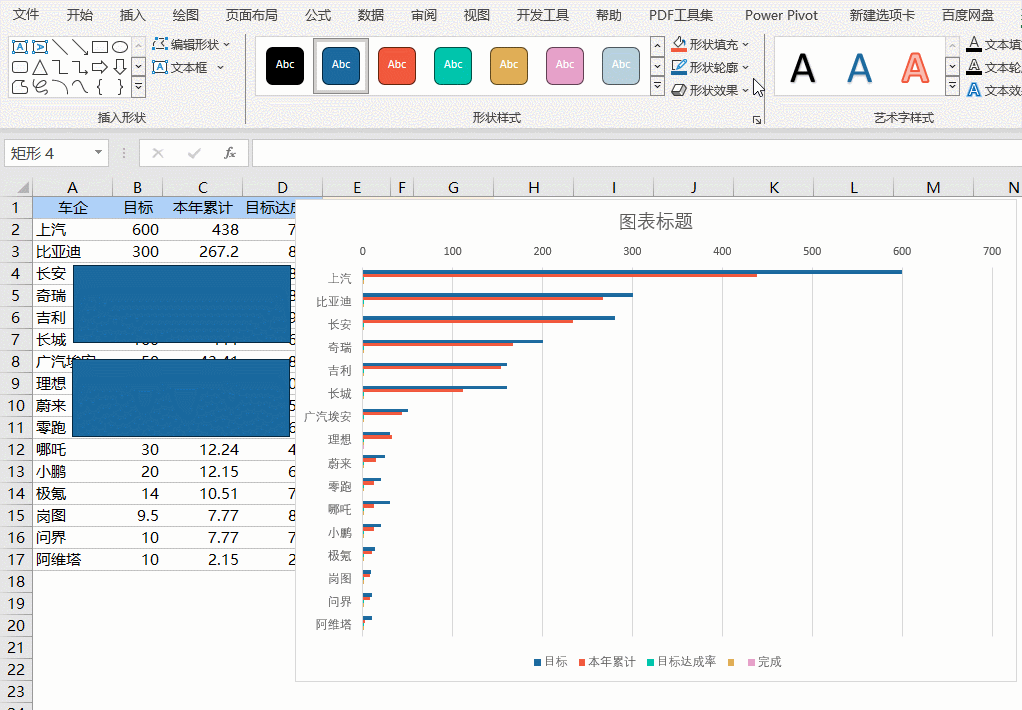Expand Text Box (文本框) dropdown arrow
The width and height of the screenshot is (1022, 710).
tap(220, 67)
